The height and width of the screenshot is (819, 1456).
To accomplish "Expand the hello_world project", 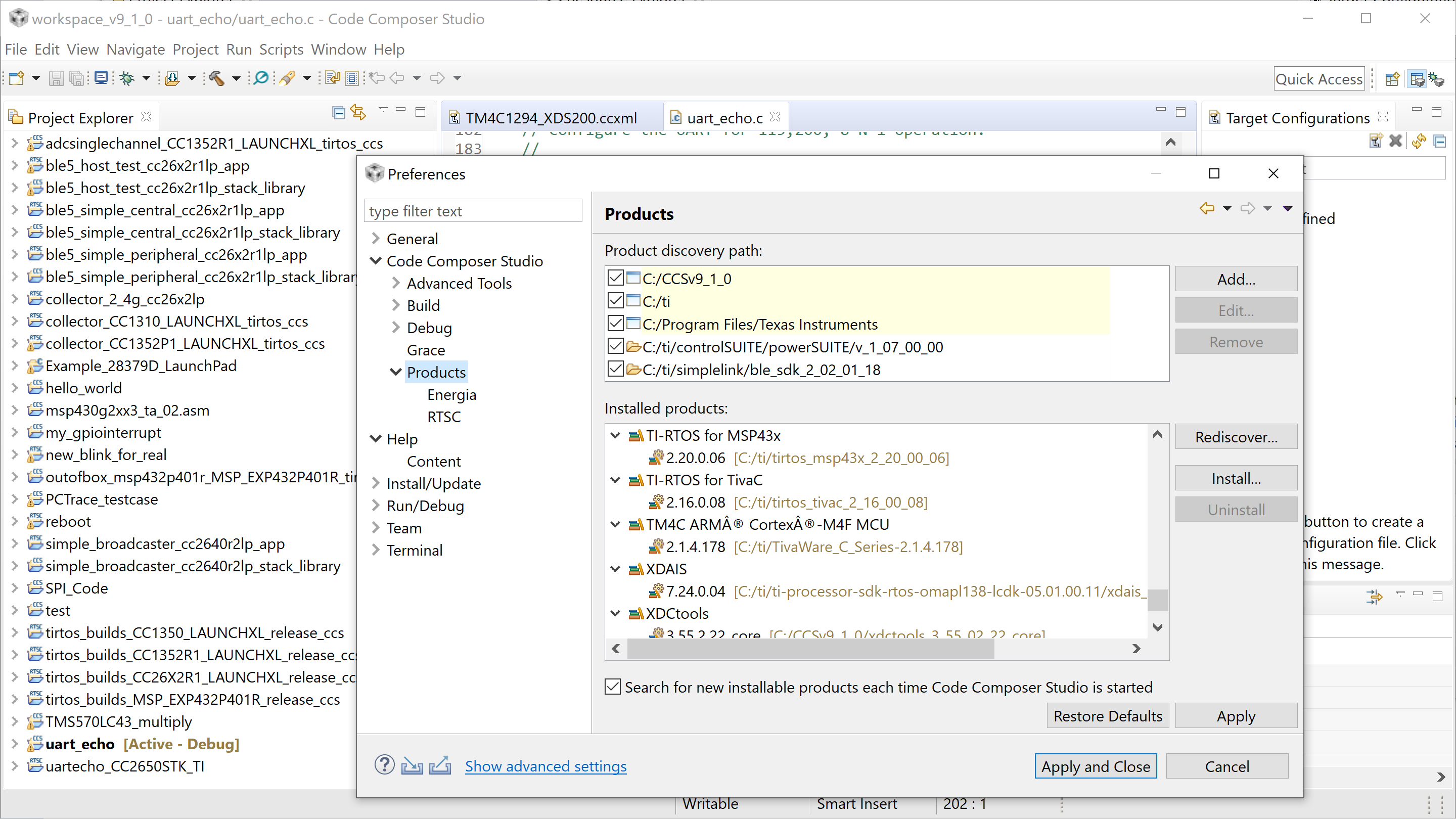I will pyautogui.click(x=14, y=388).
